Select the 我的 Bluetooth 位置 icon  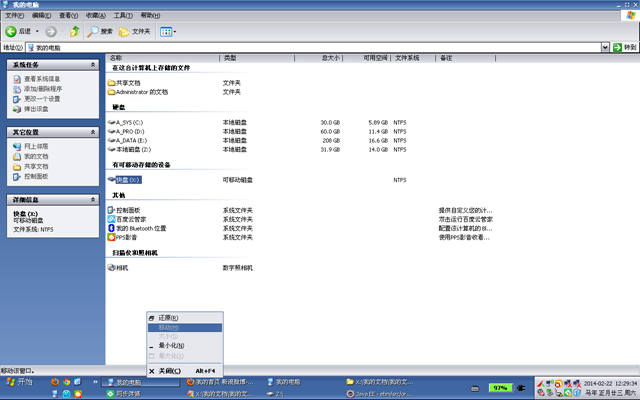(x=112, y=228)
